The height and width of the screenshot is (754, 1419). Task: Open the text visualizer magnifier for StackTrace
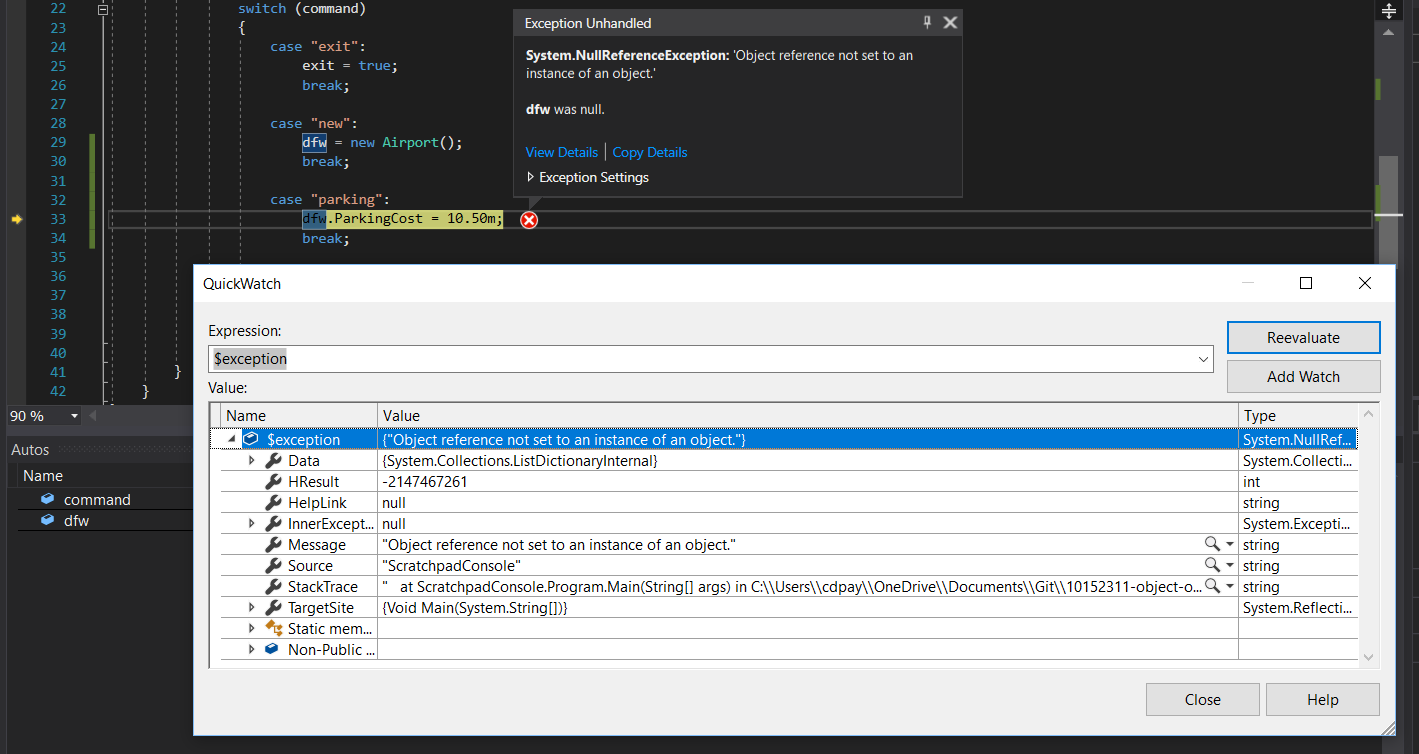[x=1212, y=586]
